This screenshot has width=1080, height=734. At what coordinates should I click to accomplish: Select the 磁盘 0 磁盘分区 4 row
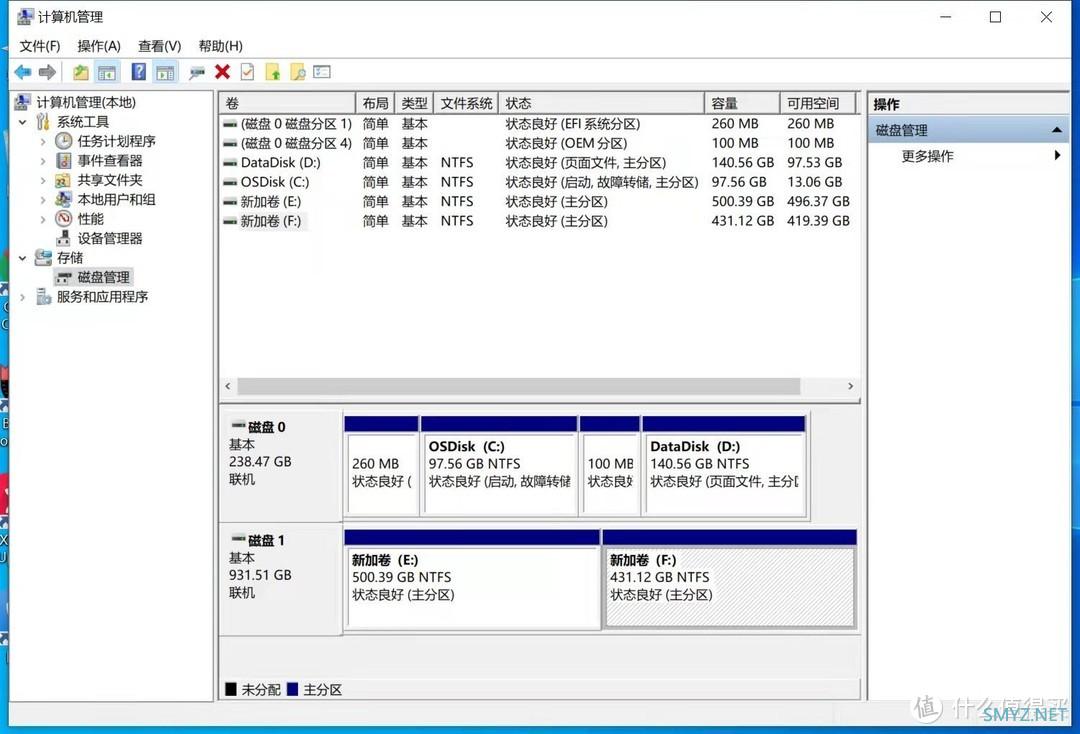pyautogui.click(x=537, y=143)
